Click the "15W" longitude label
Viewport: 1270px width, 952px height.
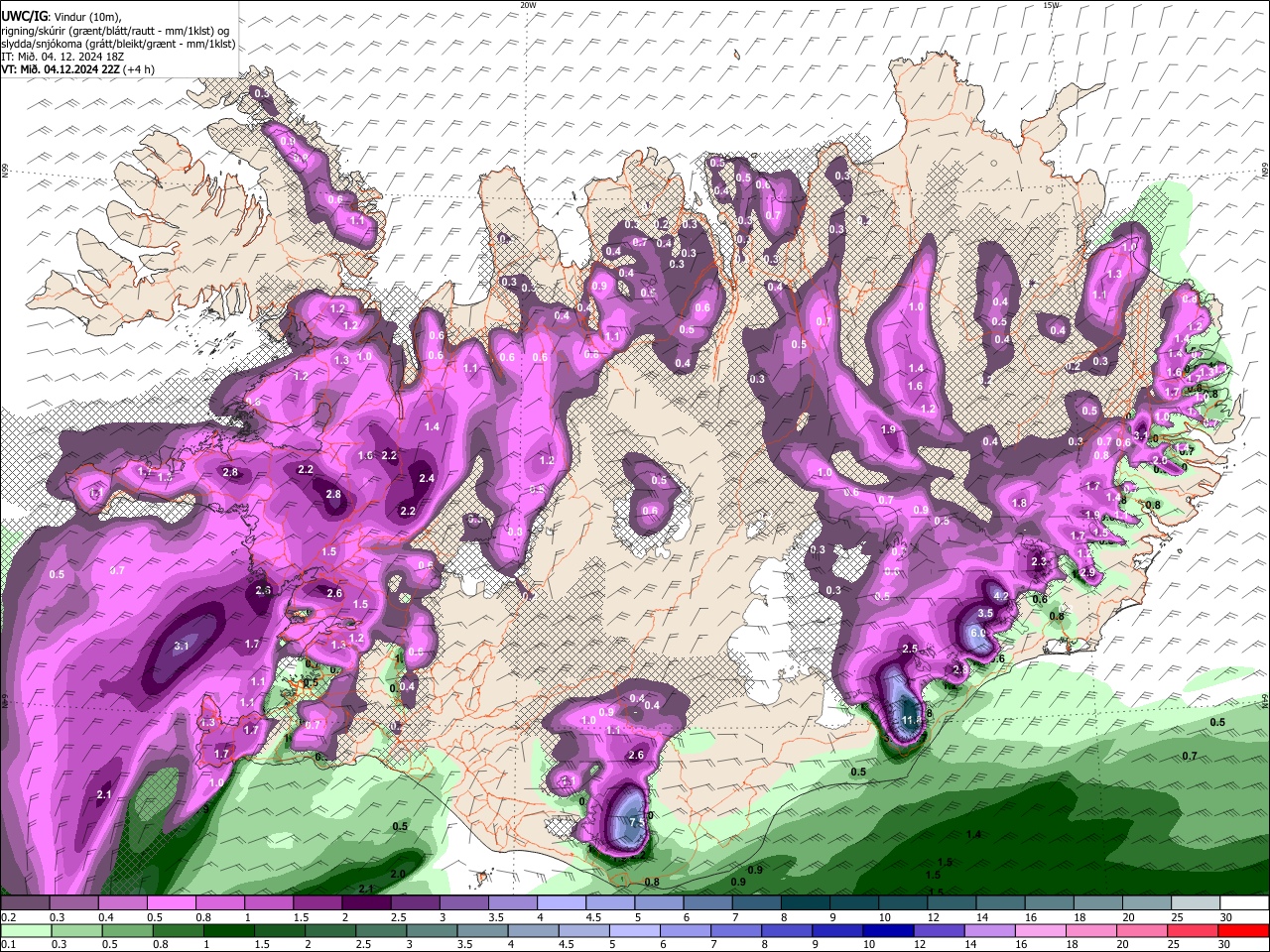1051,5
